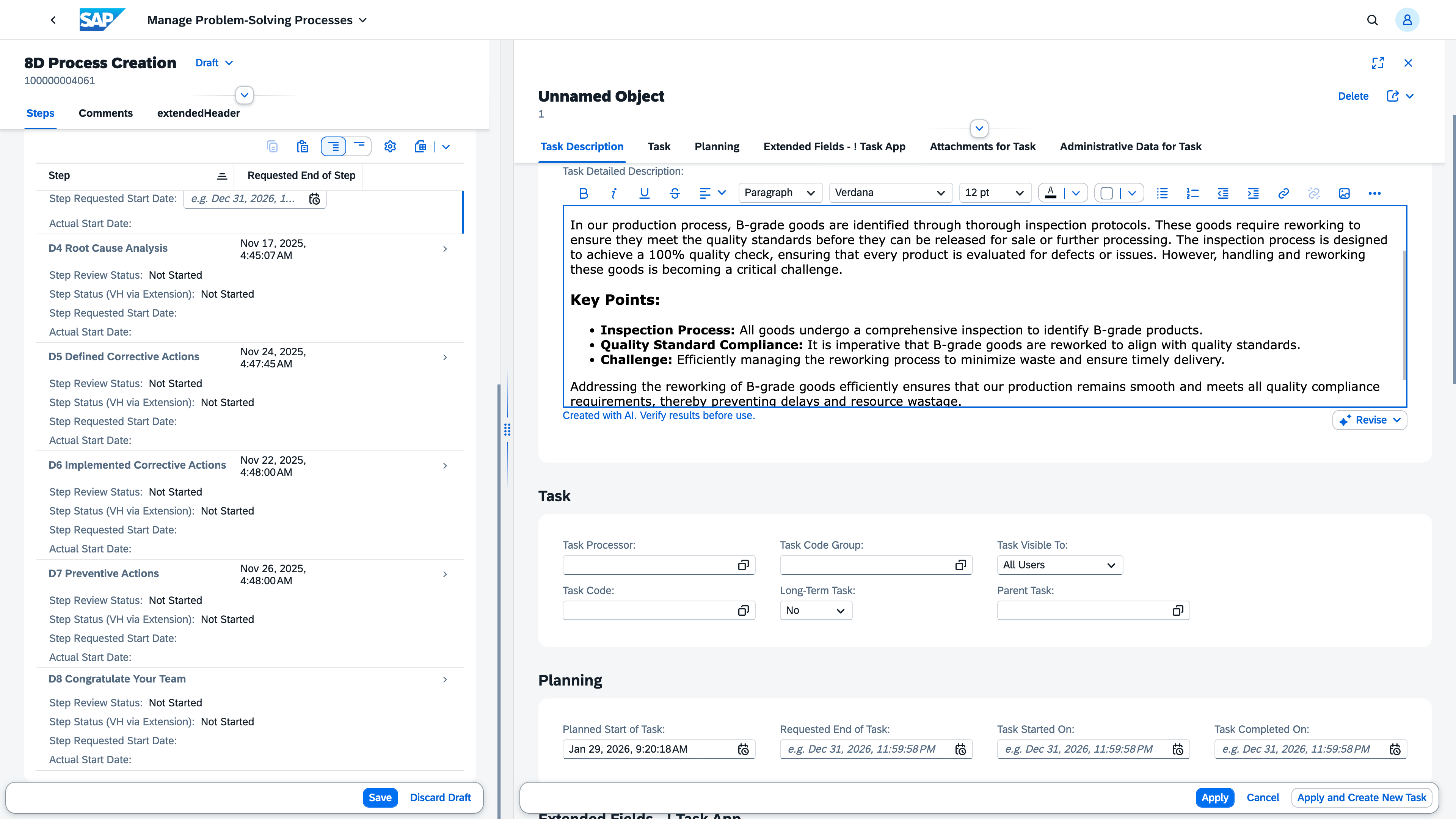Toggle the expanded-rows view button in Steps
Viewport: 1456px width, 819px height.
[x=334, y=147]
